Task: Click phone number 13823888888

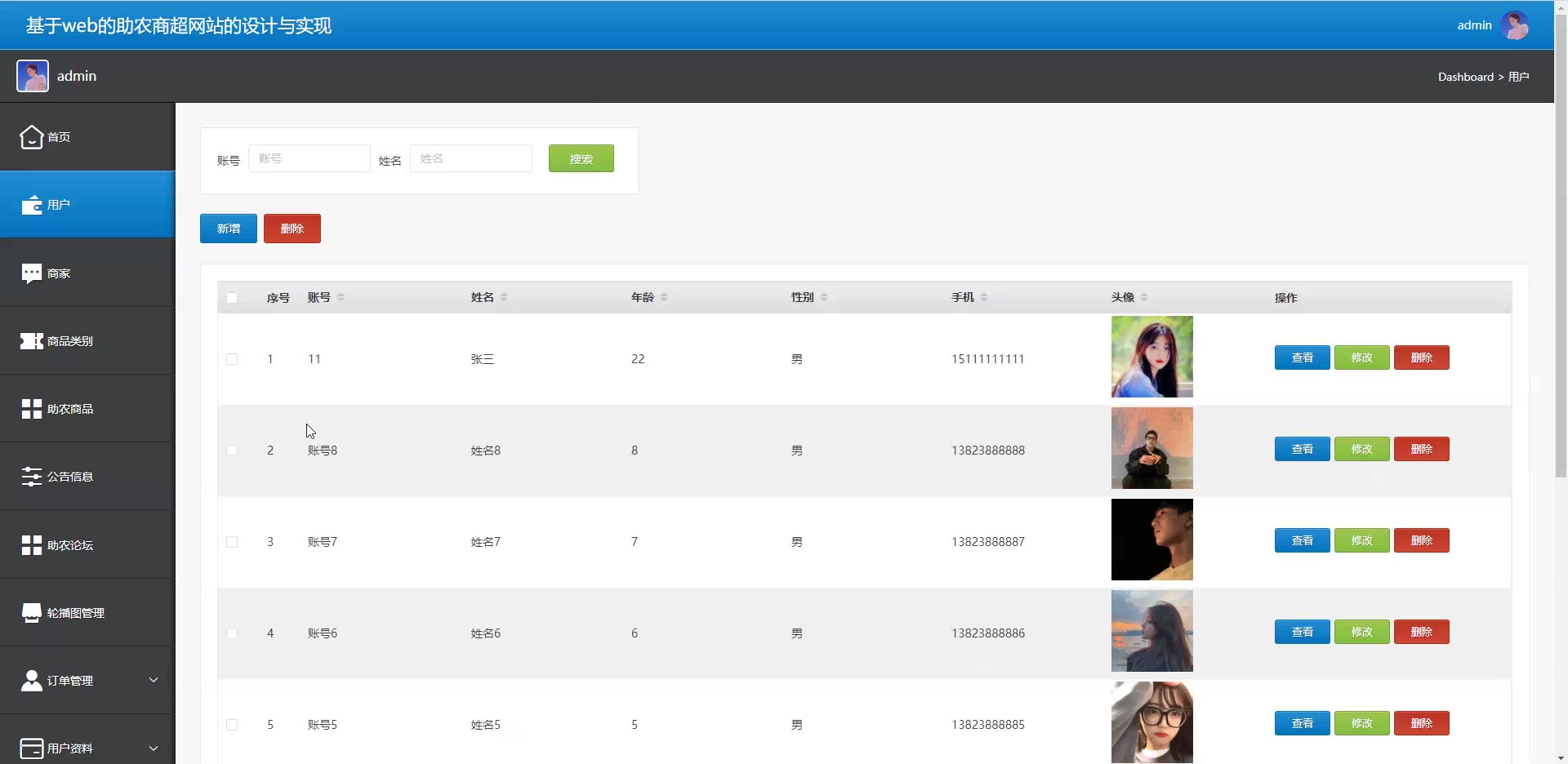Action: click(x=988, y=451)
